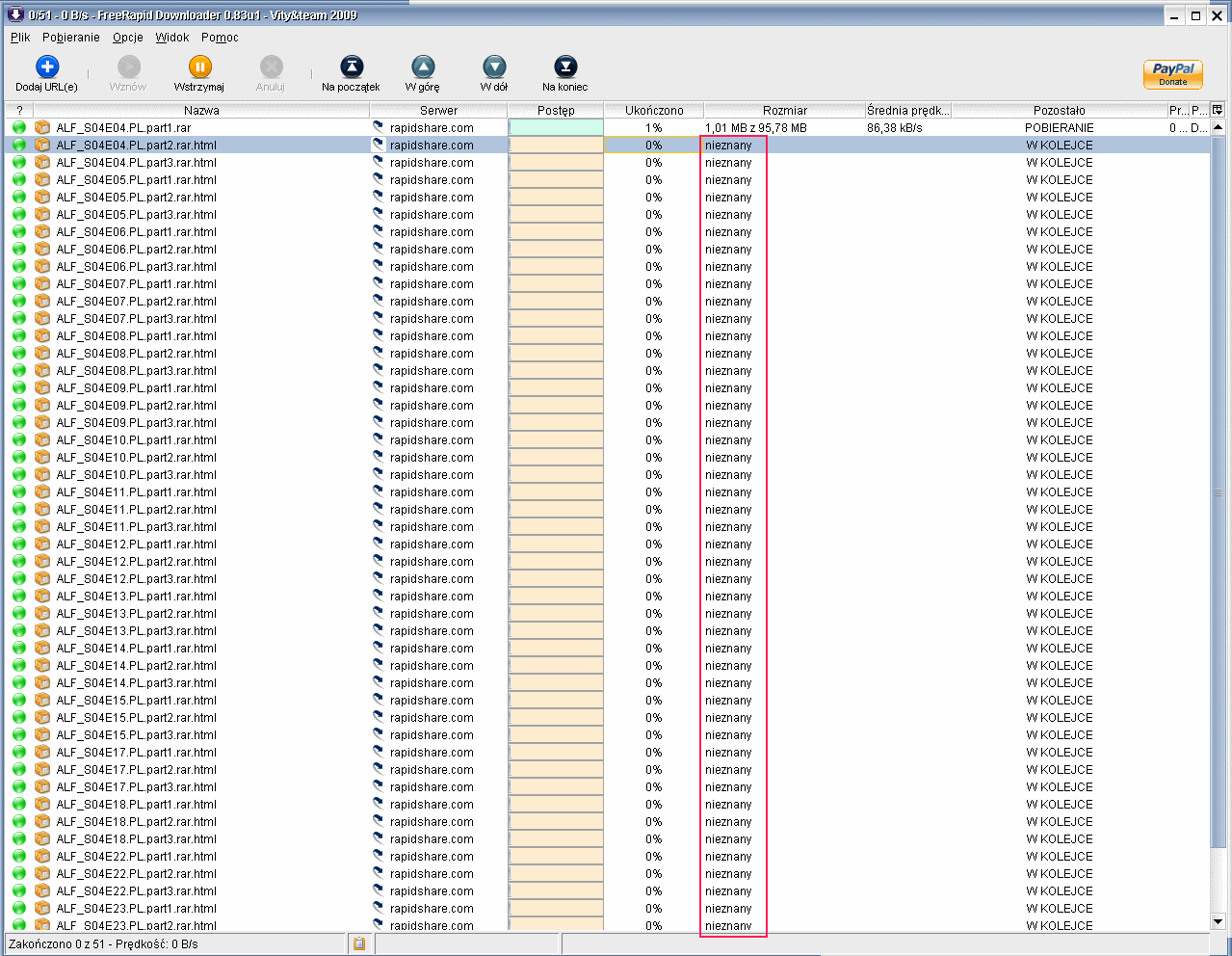1232x956 pixels.
Task: Move item to top with Na początek
Action: (x=352, y=66)
